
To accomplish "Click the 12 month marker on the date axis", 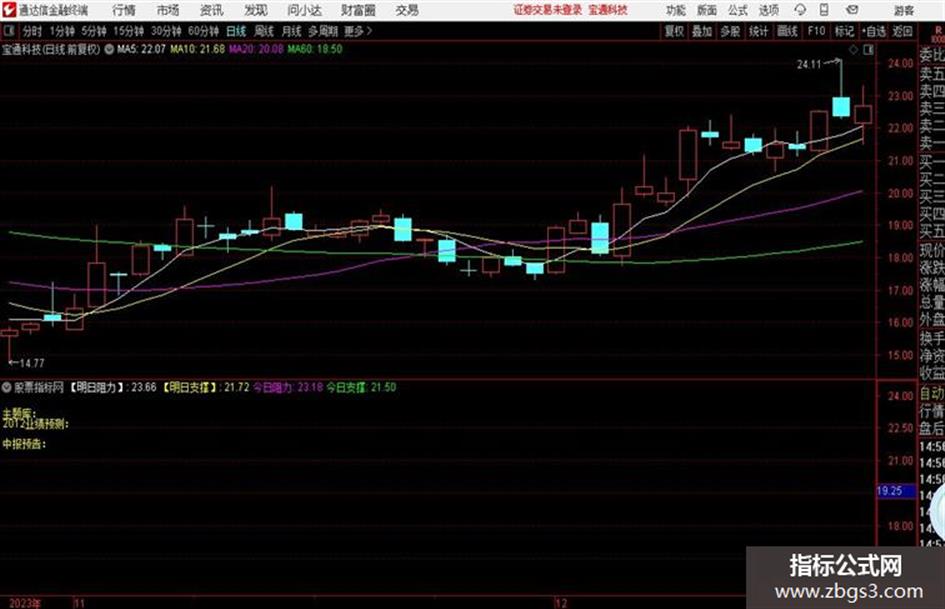I will [x=561, y=603].
